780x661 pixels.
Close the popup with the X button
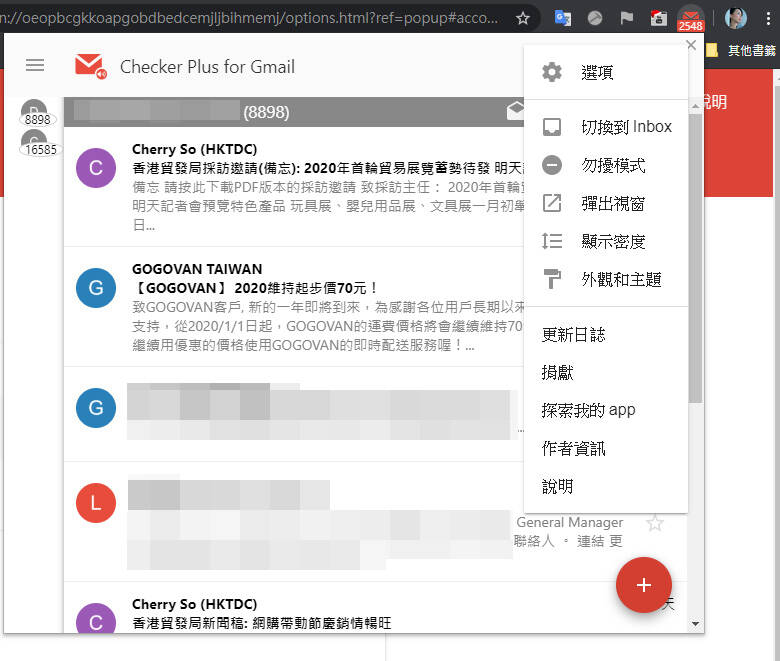691,45
